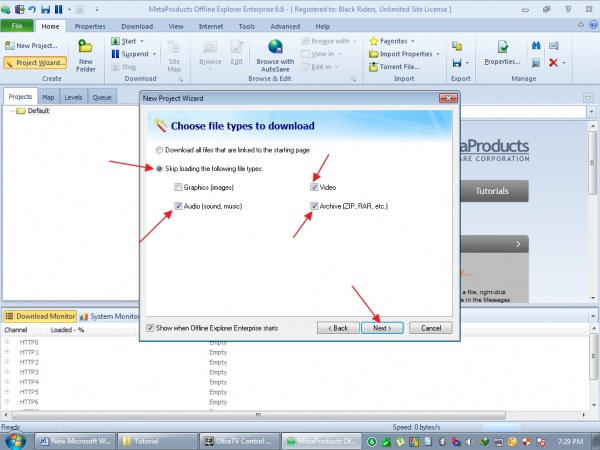This screenshot has width=600, height=450.
Task: Cancel the New Project Wizard
Action: pyautogui.click(x=431, y=328)
